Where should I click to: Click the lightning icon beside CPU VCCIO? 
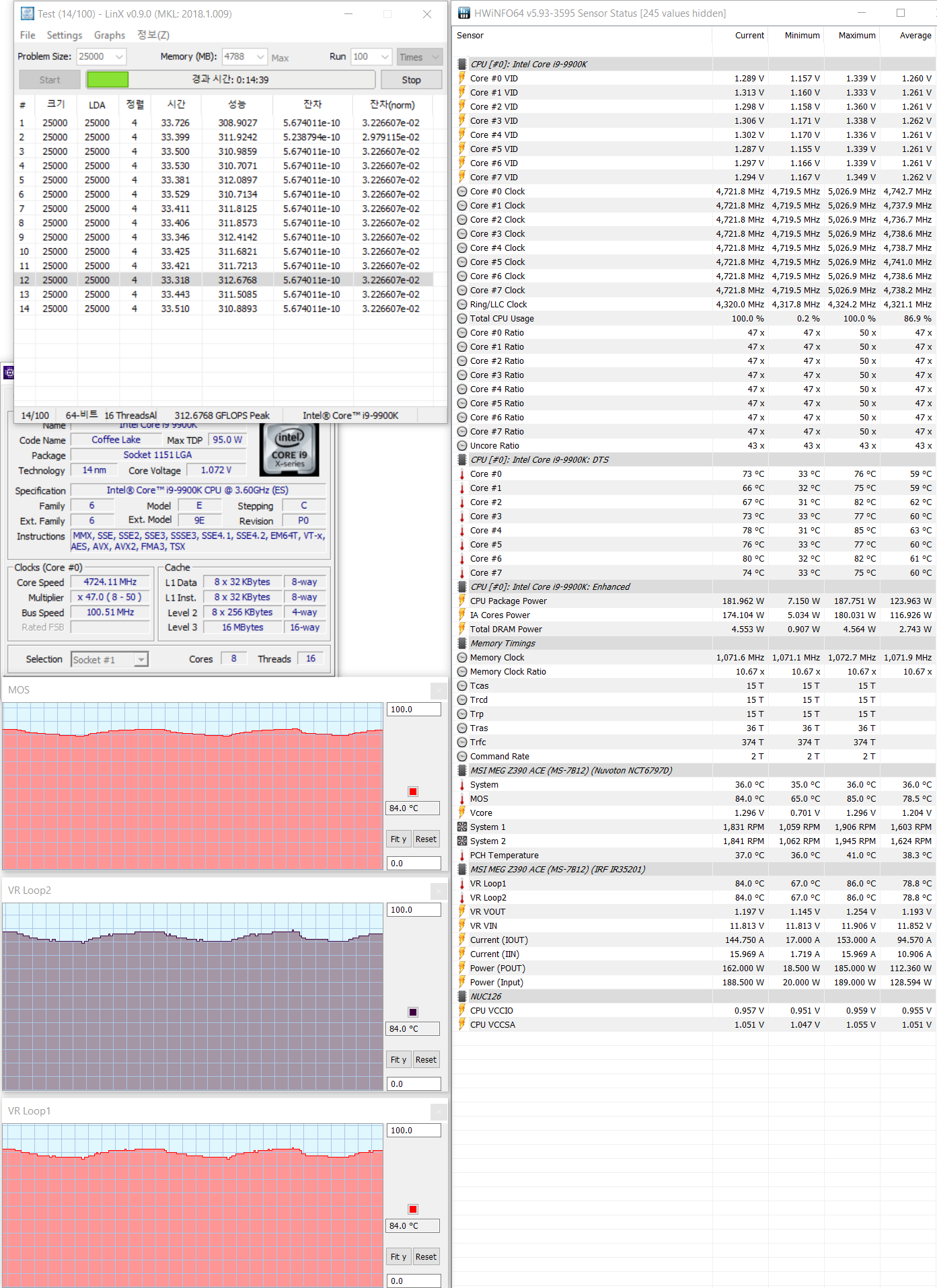(462, 1011)
